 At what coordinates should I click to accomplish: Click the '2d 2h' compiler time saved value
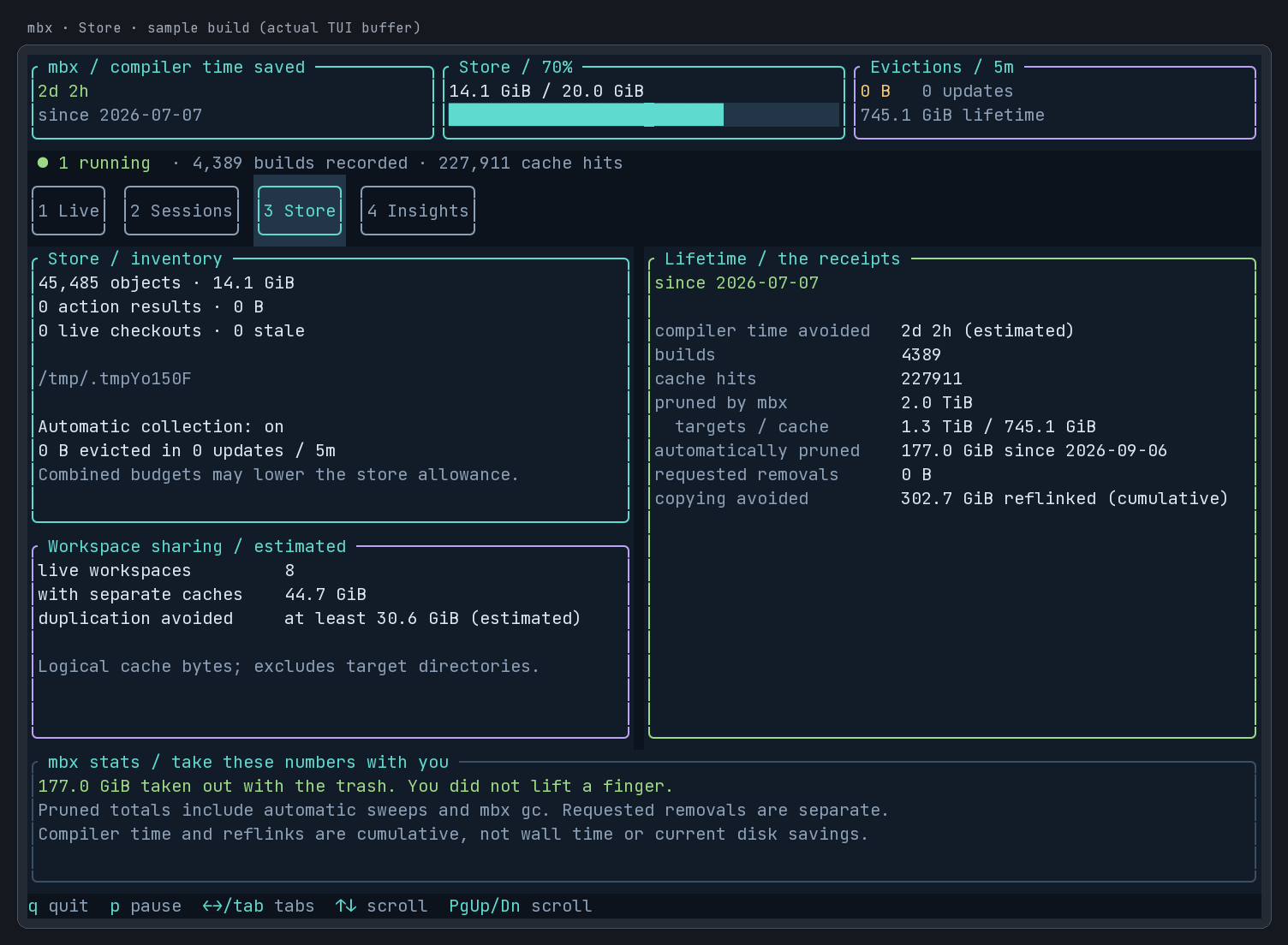pyautogui.click(x=63, y=91)
